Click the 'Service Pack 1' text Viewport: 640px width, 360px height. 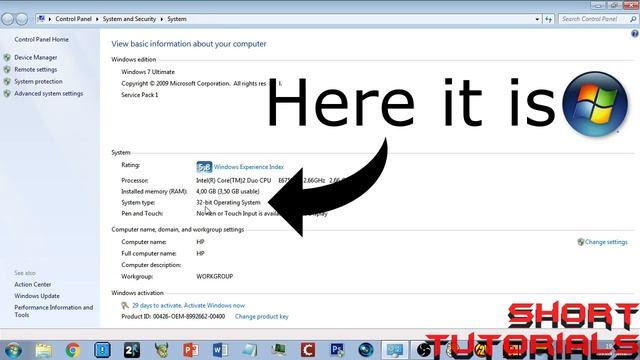click(140, 95)
